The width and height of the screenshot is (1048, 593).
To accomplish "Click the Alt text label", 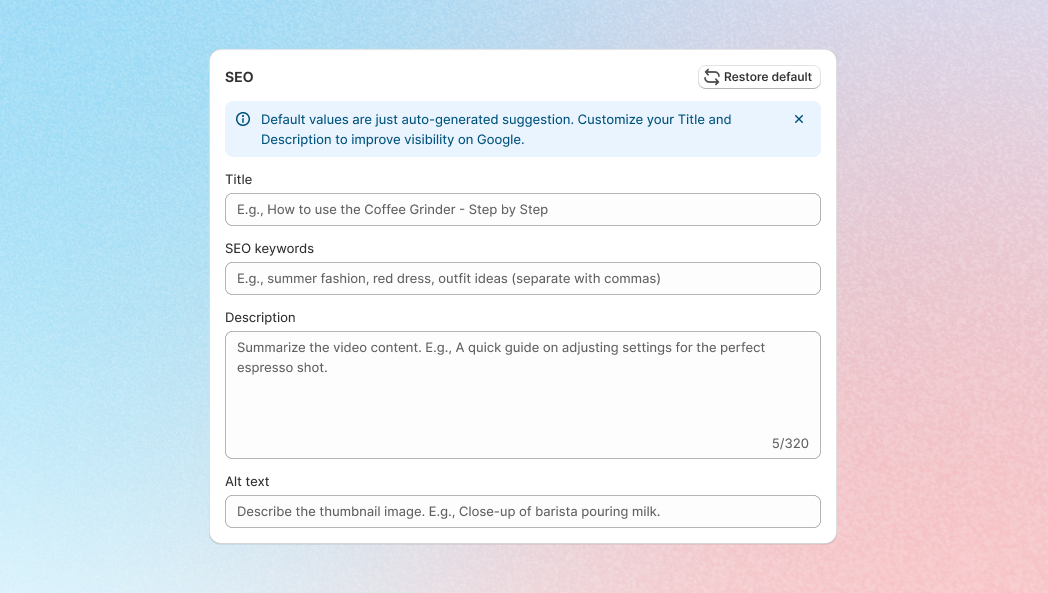I will 247,482.
